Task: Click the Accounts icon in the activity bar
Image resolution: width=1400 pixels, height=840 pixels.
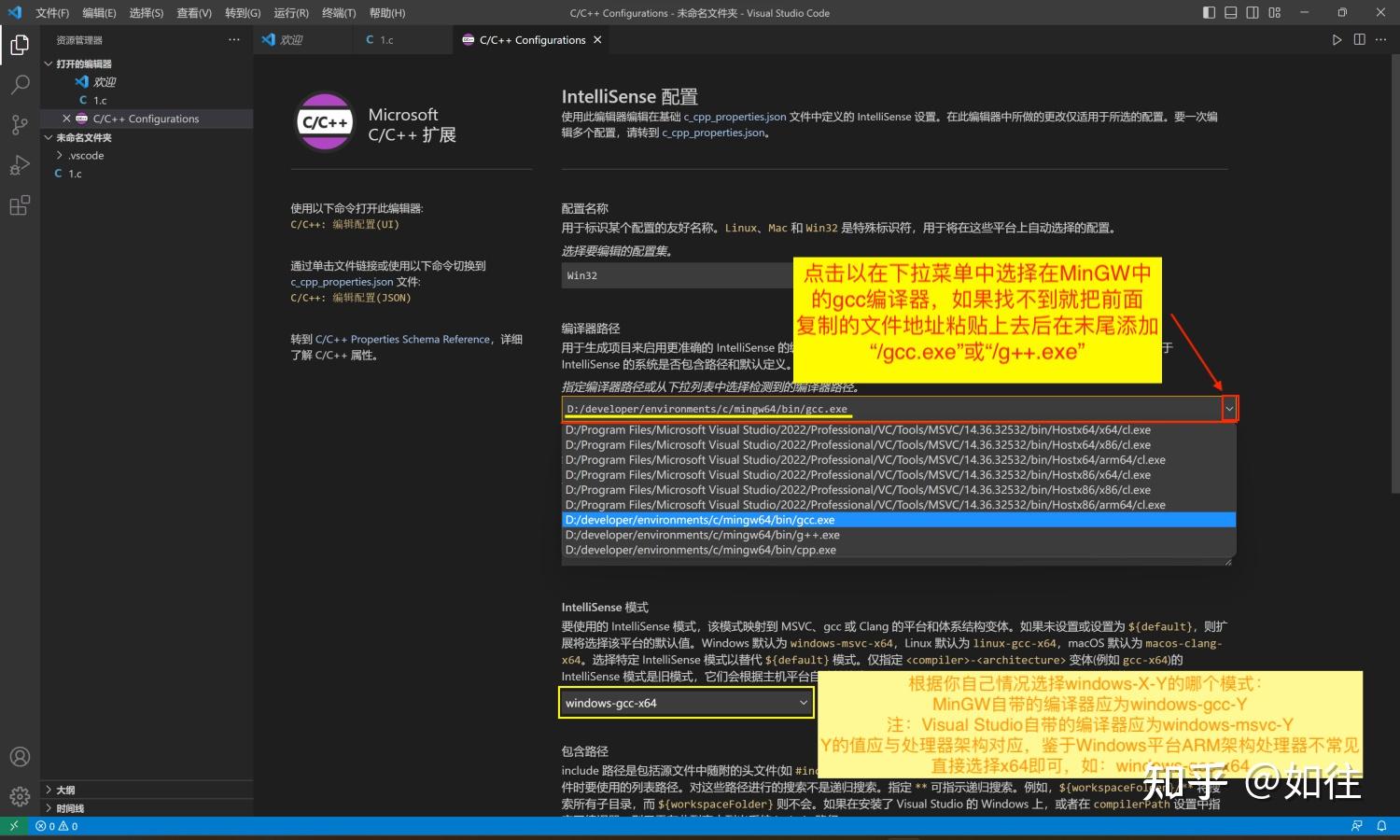Action: click(x=20, y=756)
